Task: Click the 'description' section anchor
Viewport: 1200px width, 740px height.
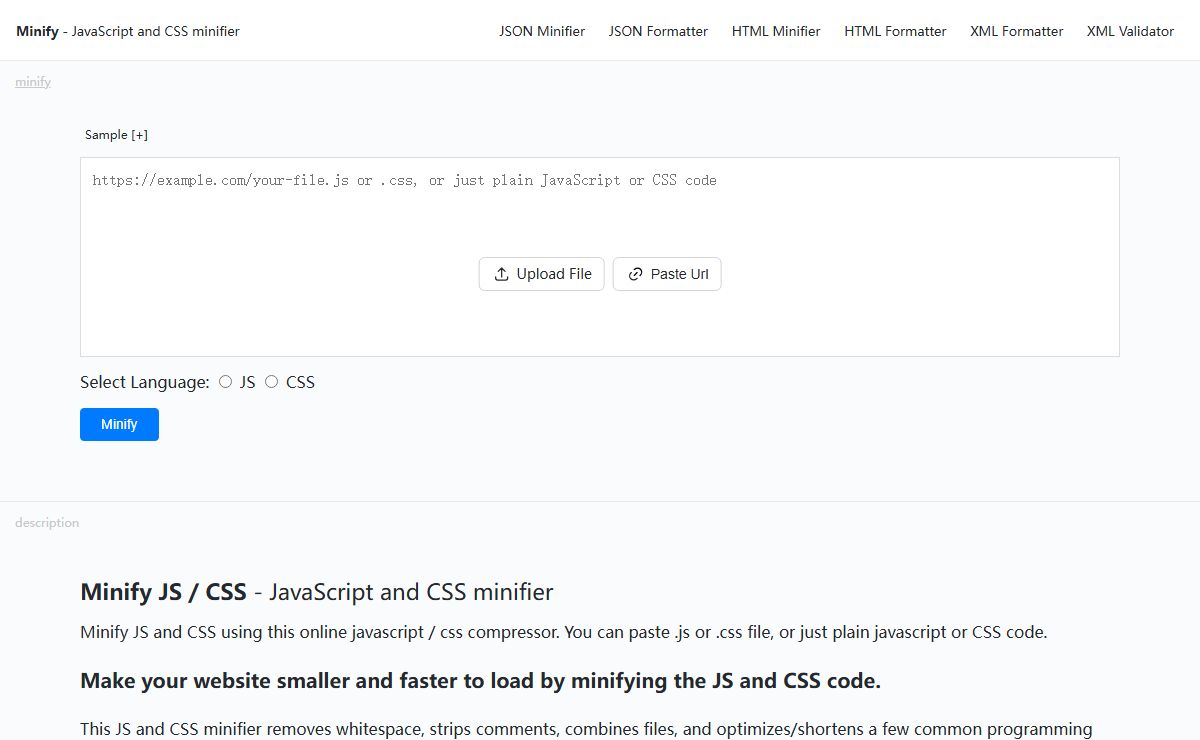Action: click(47, 523)
